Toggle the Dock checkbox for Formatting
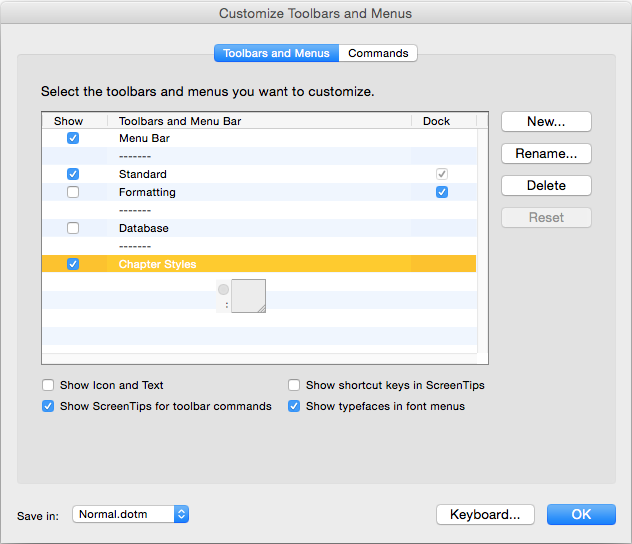The image size is (632, 544). pos(442,192)
